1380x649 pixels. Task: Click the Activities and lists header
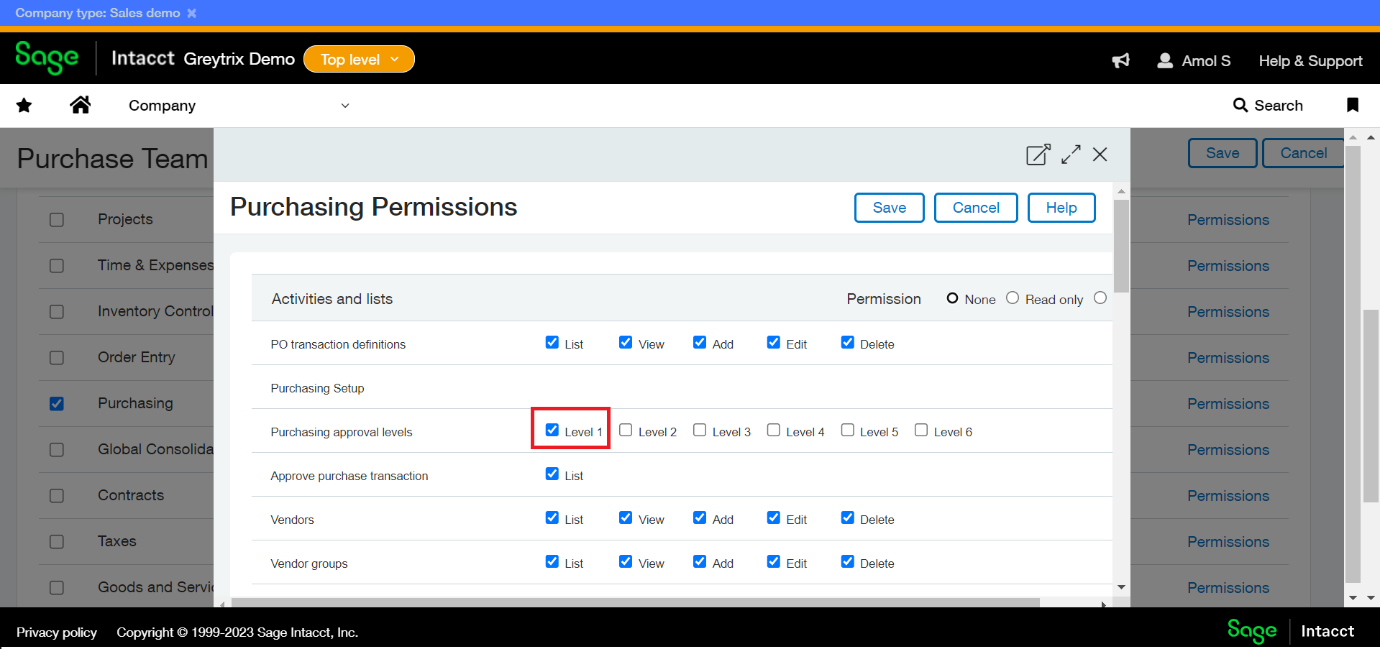(332, 299)
